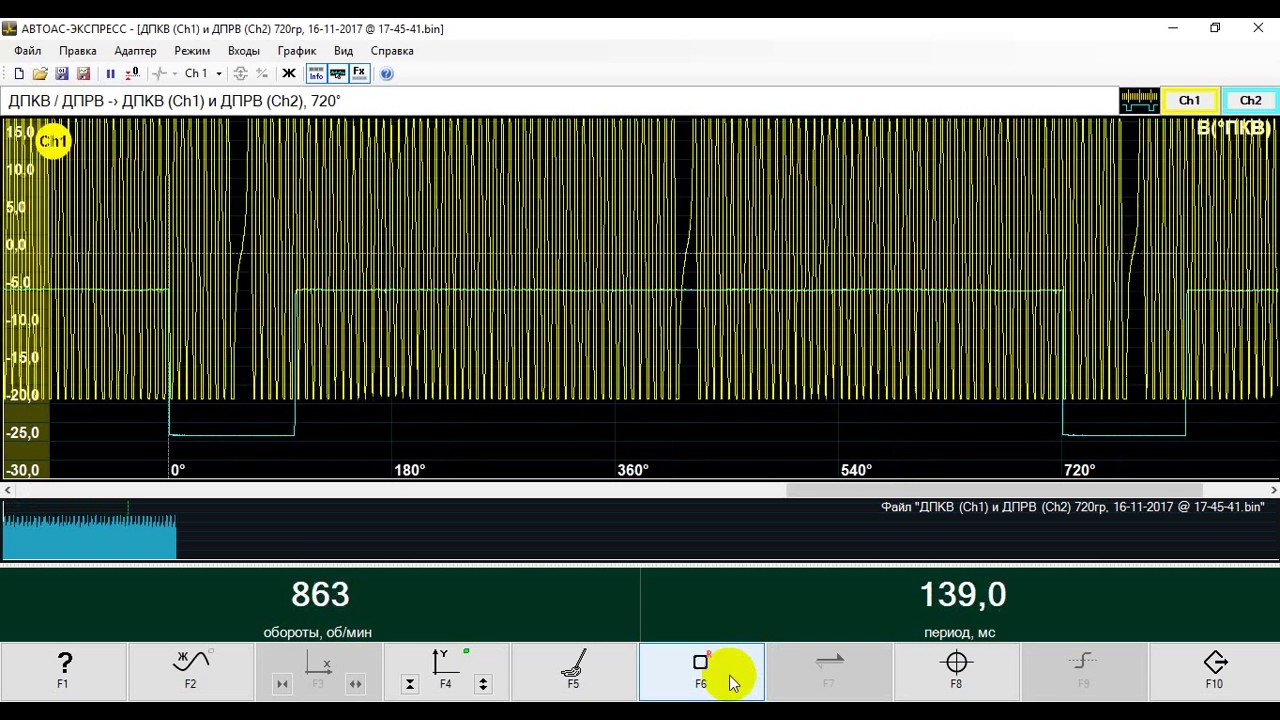Click the 139,0 period value
Image resolution: width=1280 pixels, height=720 pixels.
pos(962,595)
